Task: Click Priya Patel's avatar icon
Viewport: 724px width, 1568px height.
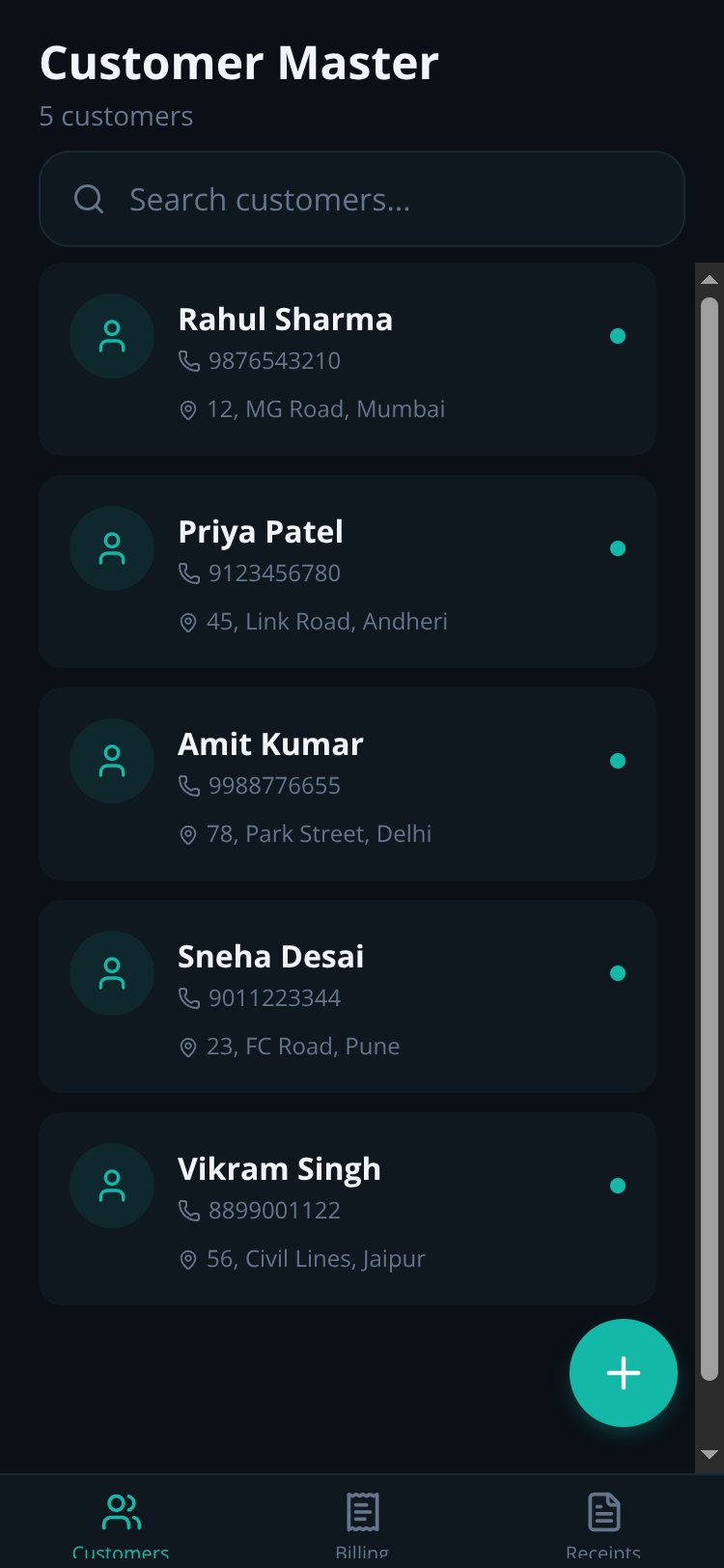Action: [x=112, y=548]
